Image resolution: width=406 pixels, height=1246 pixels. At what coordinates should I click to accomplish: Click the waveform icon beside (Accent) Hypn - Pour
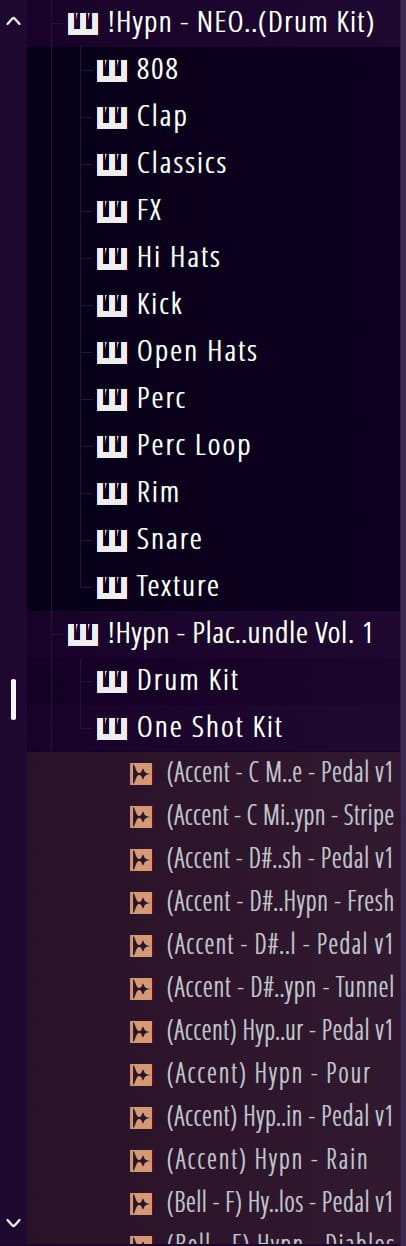click(141, 1074)
